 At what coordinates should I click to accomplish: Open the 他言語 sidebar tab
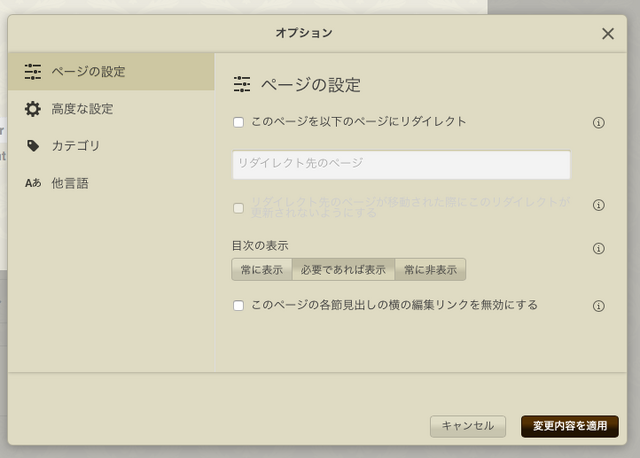coord(111,183)
